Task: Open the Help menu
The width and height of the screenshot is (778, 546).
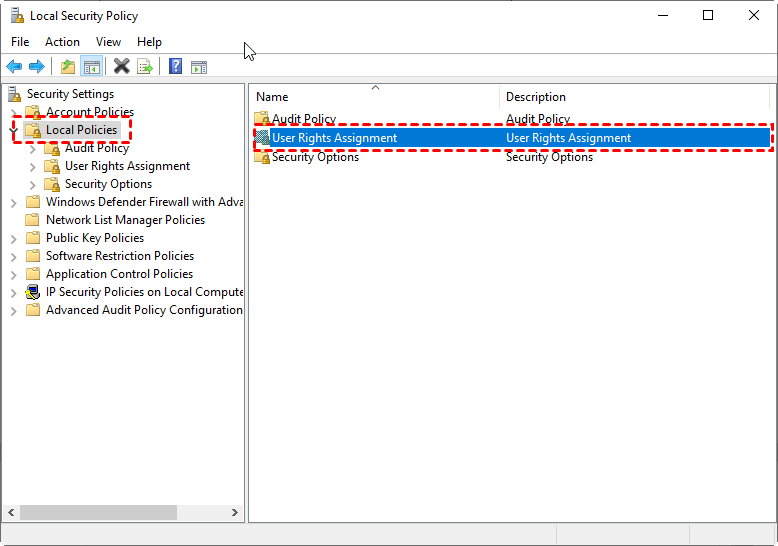Action: [x=149, y=42]
